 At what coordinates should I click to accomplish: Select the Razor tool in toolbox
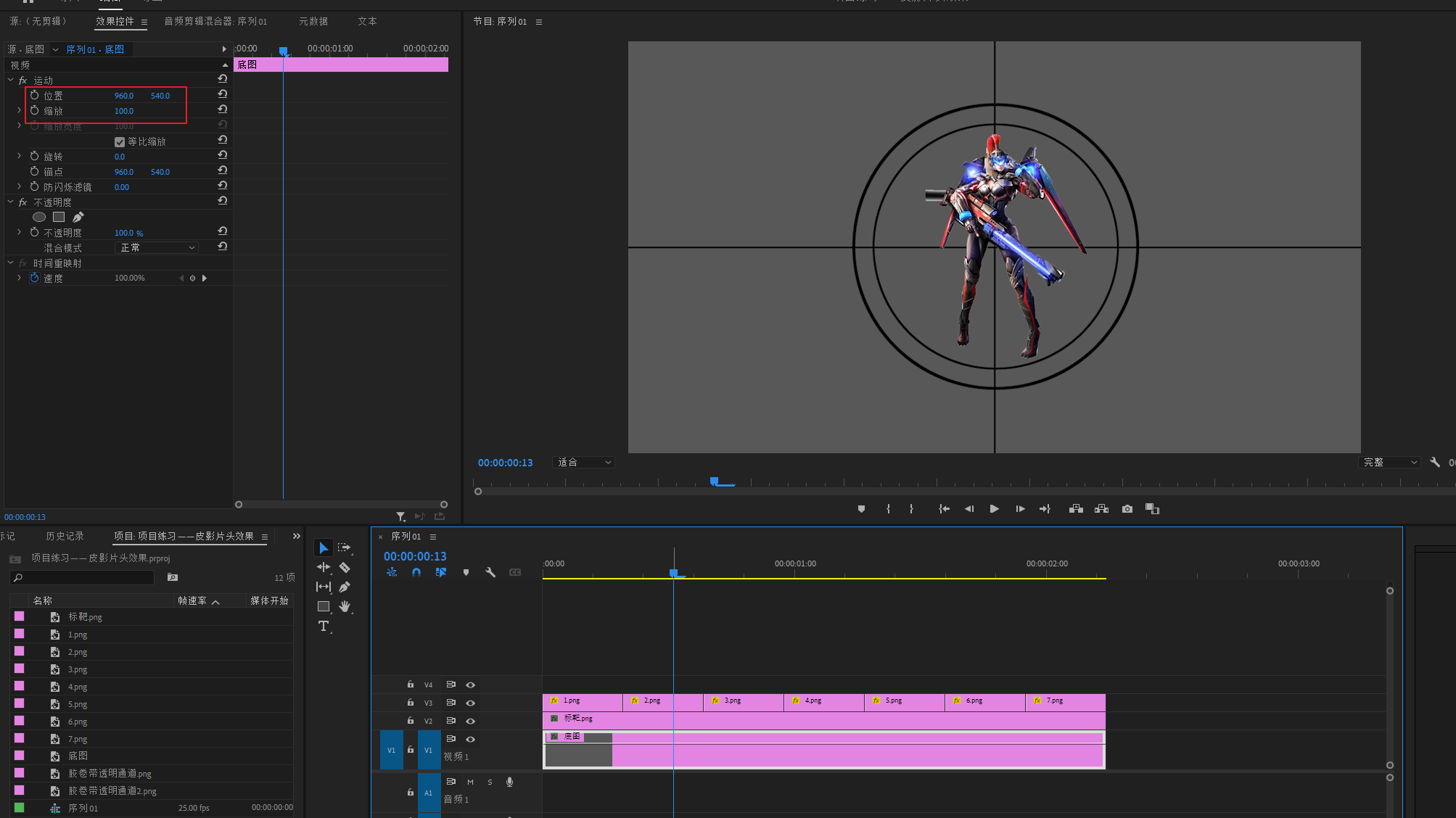tap(345, 568)
